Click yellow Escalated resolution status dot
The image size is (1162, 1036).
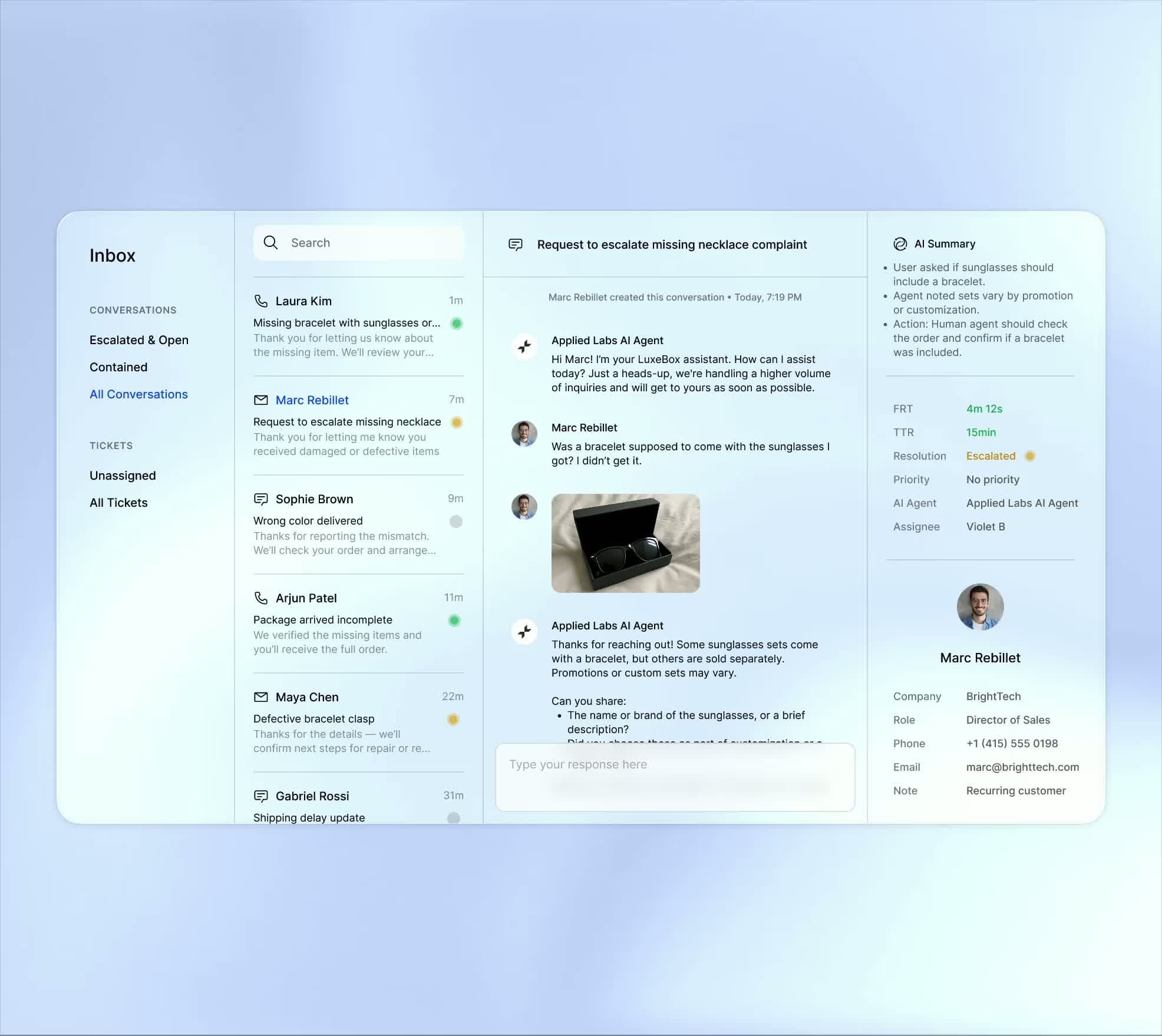tap(1029, 456)
